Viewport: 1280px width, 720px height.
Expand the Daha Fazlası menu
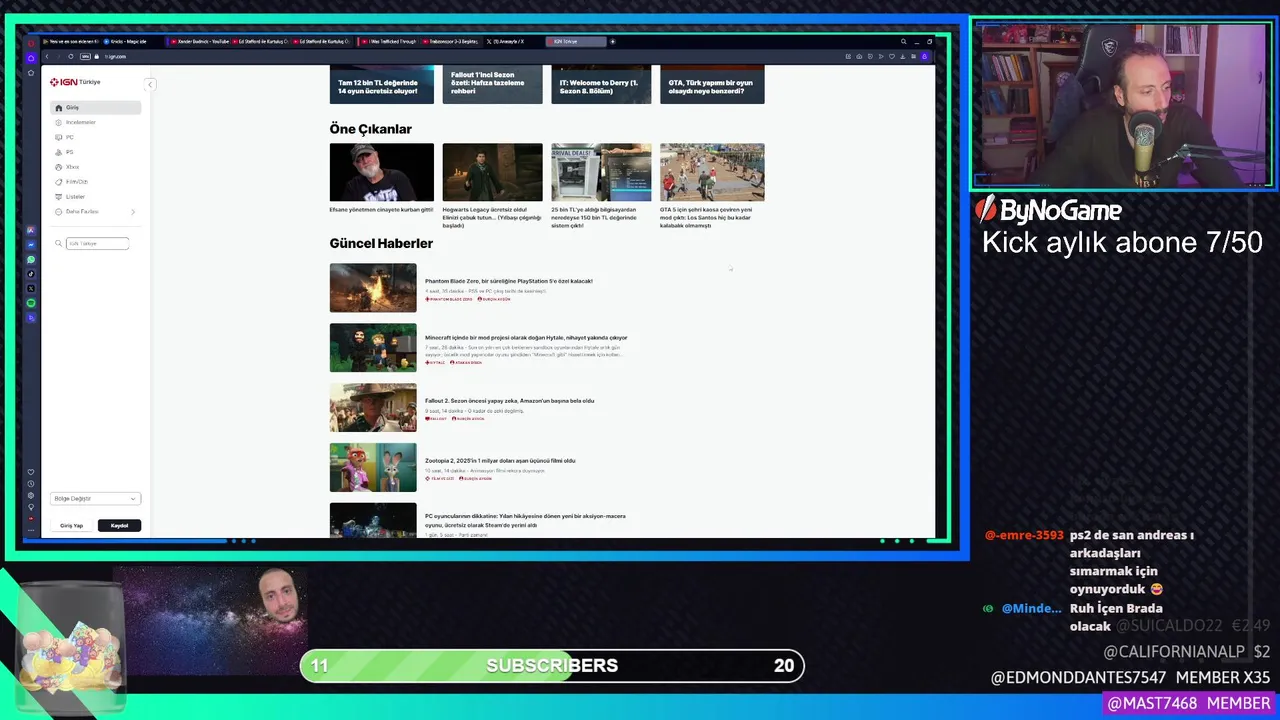coord(96,212)
